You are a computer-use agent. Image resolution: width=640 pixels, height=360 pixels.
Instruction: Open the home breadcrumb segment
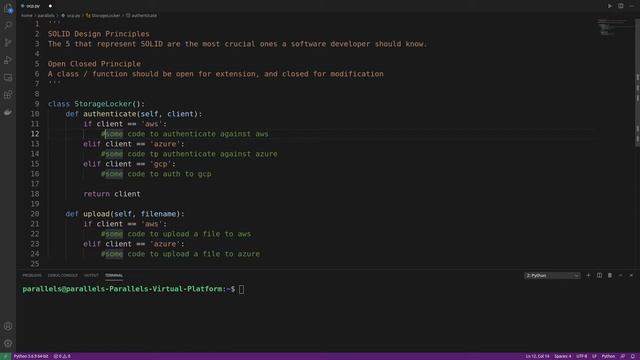click(x=27, y=16)
